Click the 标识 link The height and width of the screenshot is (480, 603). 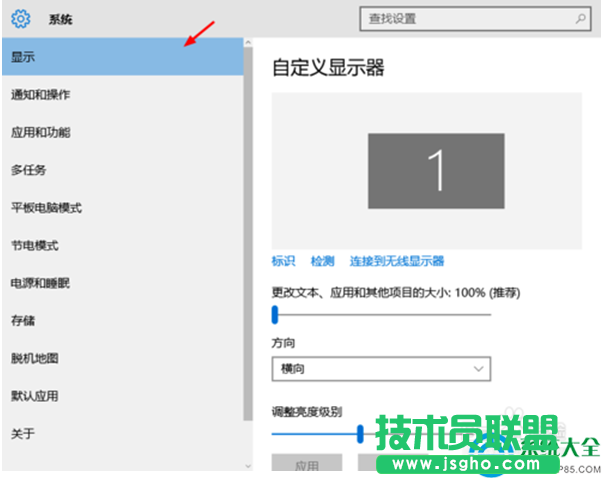click(x=283, y=261)
